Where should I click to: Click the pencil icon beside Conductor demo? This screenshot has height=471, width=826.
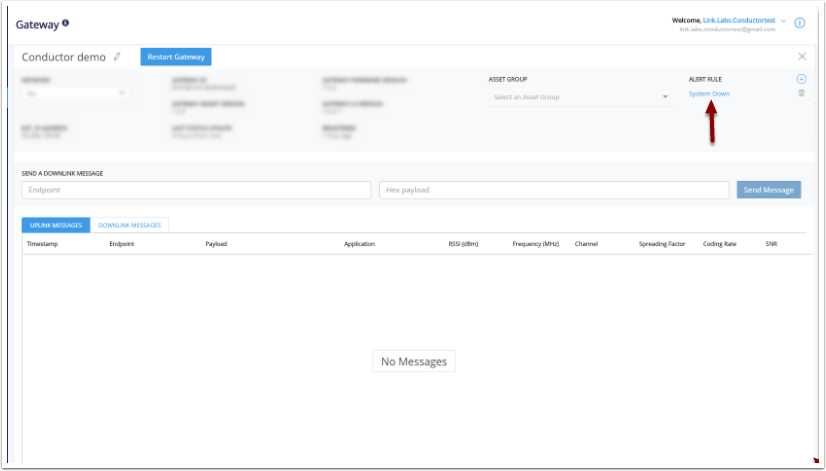coord(117,57)
